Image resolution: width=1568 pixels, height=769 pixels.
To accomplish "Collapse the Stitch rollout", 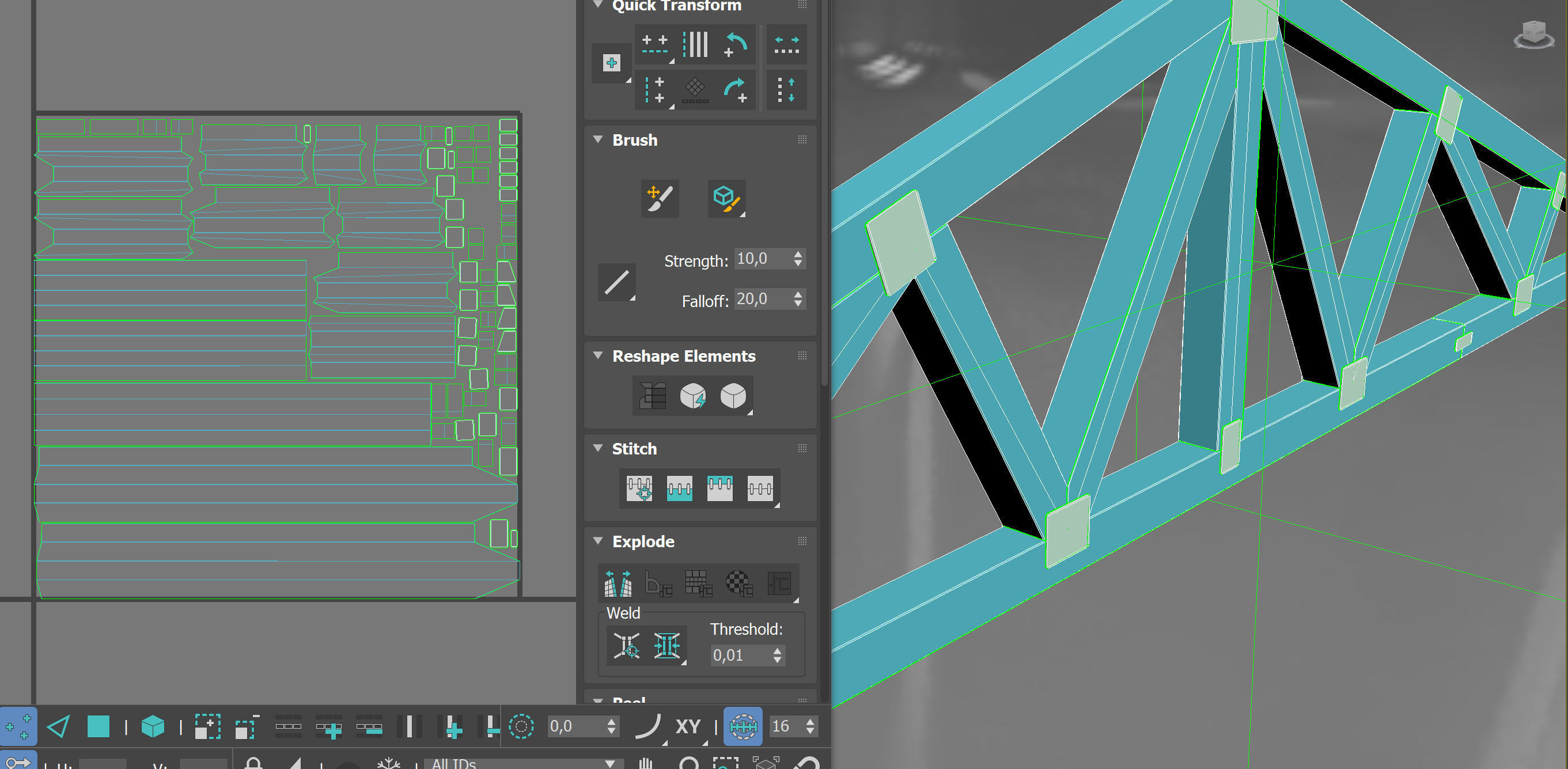I will (598, 448).
